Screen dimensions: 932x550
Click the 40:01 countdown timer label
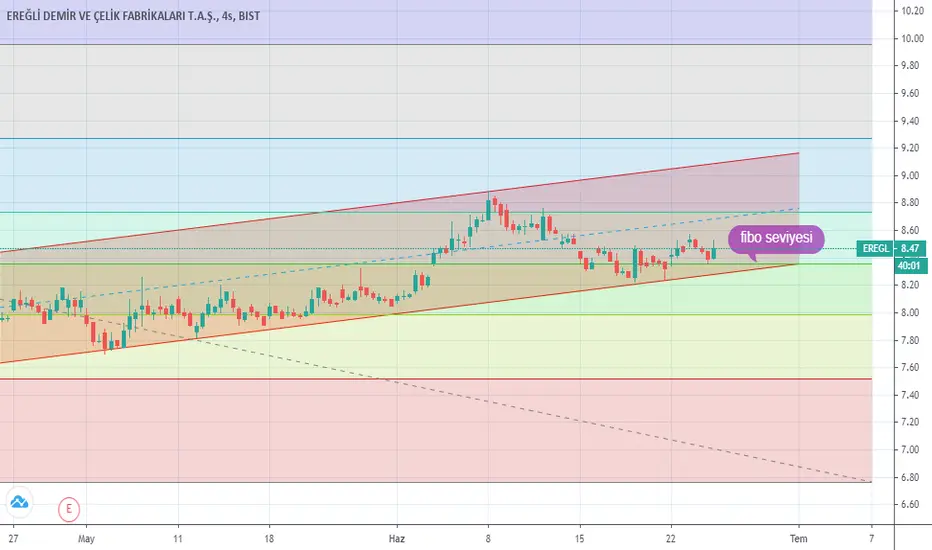point(910,266)
